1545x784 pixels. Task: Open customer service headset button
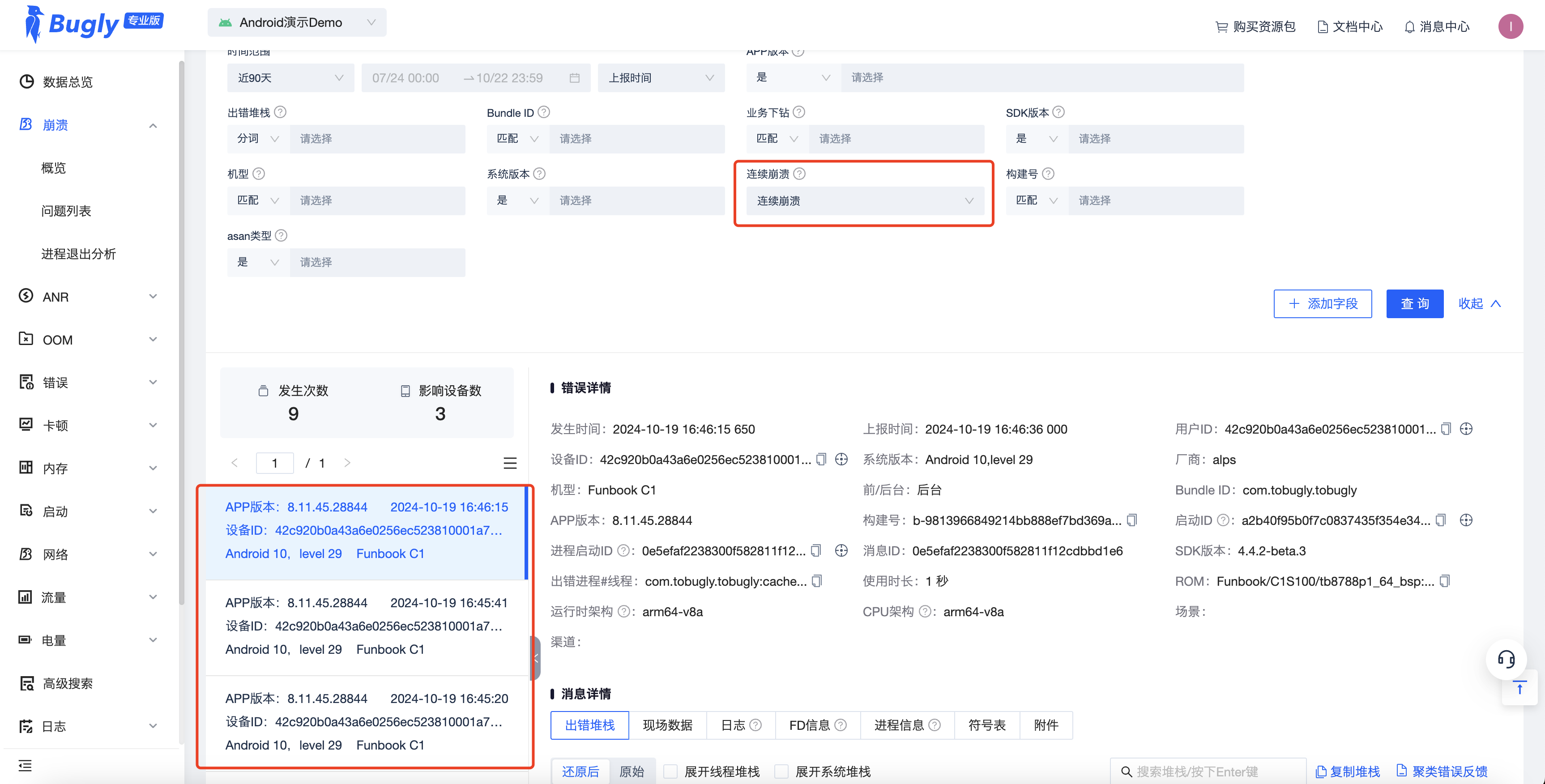pyautogui.click(x=1506, y=660)
